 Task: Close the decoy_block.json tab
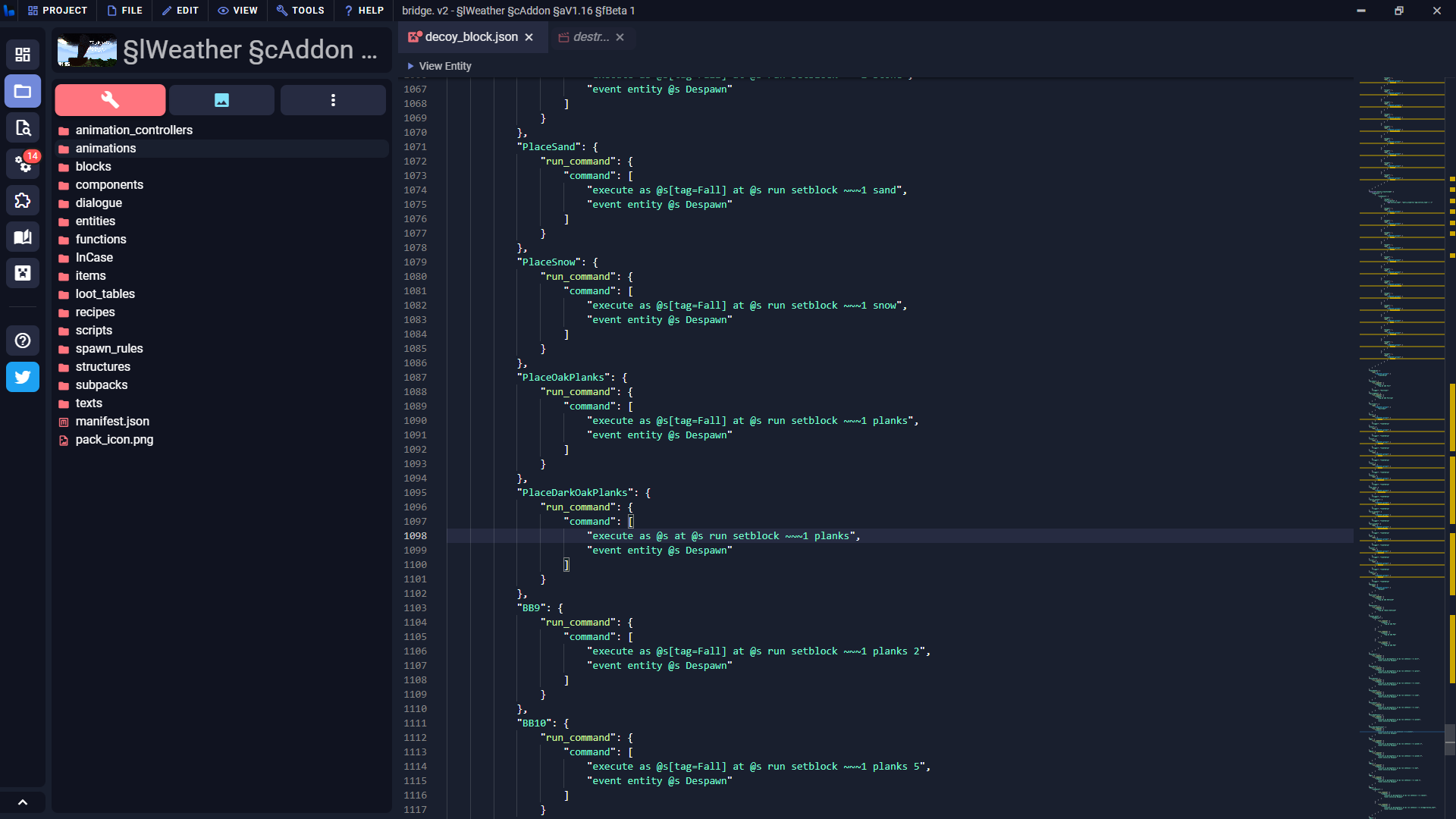click(529, 37)
